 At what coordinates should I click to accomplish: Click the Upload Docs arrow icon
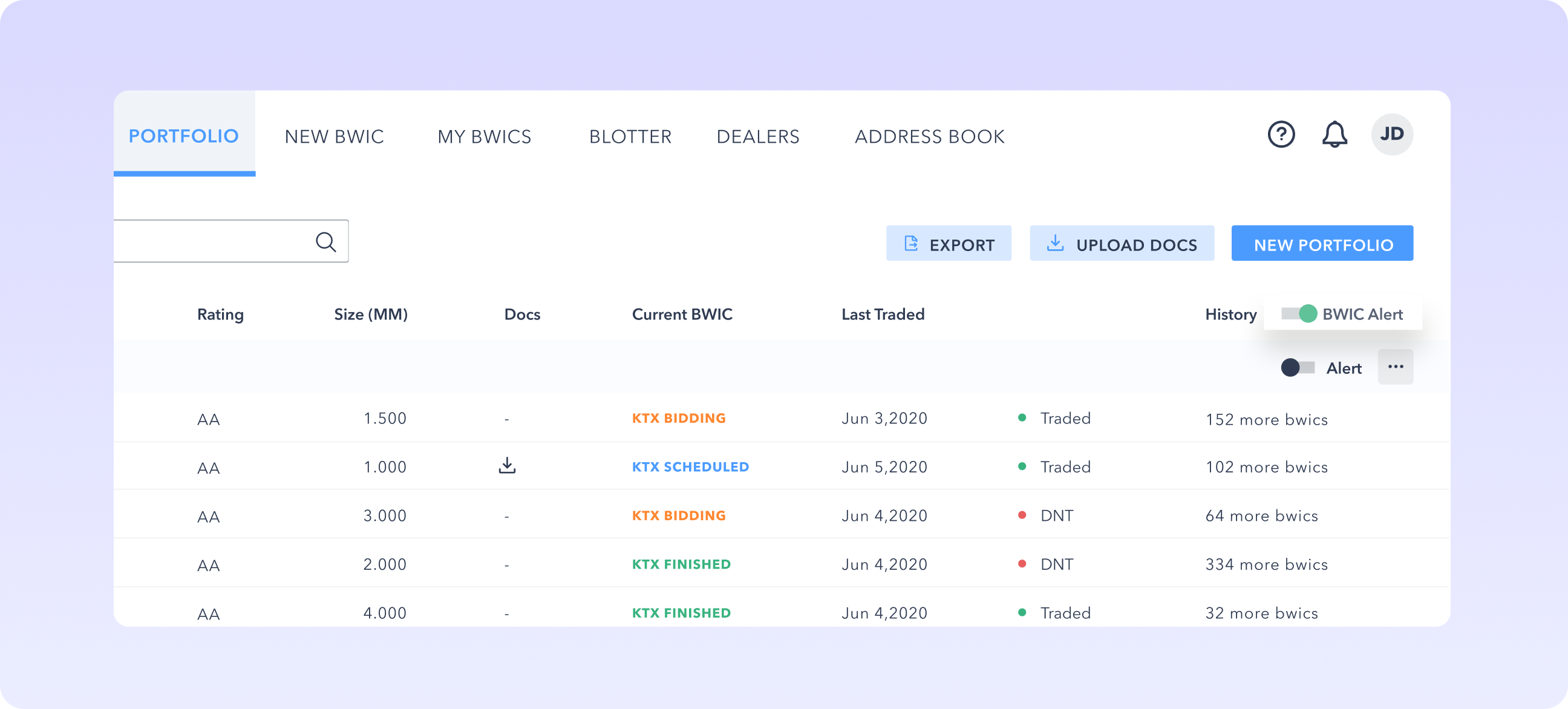point(1055,244)
